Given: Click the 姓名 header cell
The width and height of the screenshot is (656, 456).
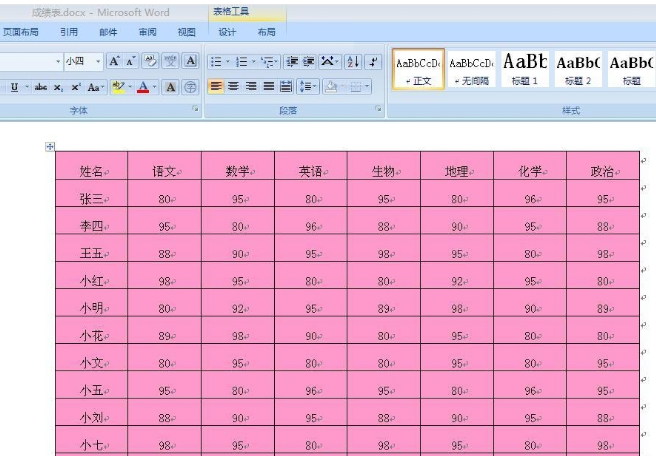Looking at the screenshot, I should (92, 166).
